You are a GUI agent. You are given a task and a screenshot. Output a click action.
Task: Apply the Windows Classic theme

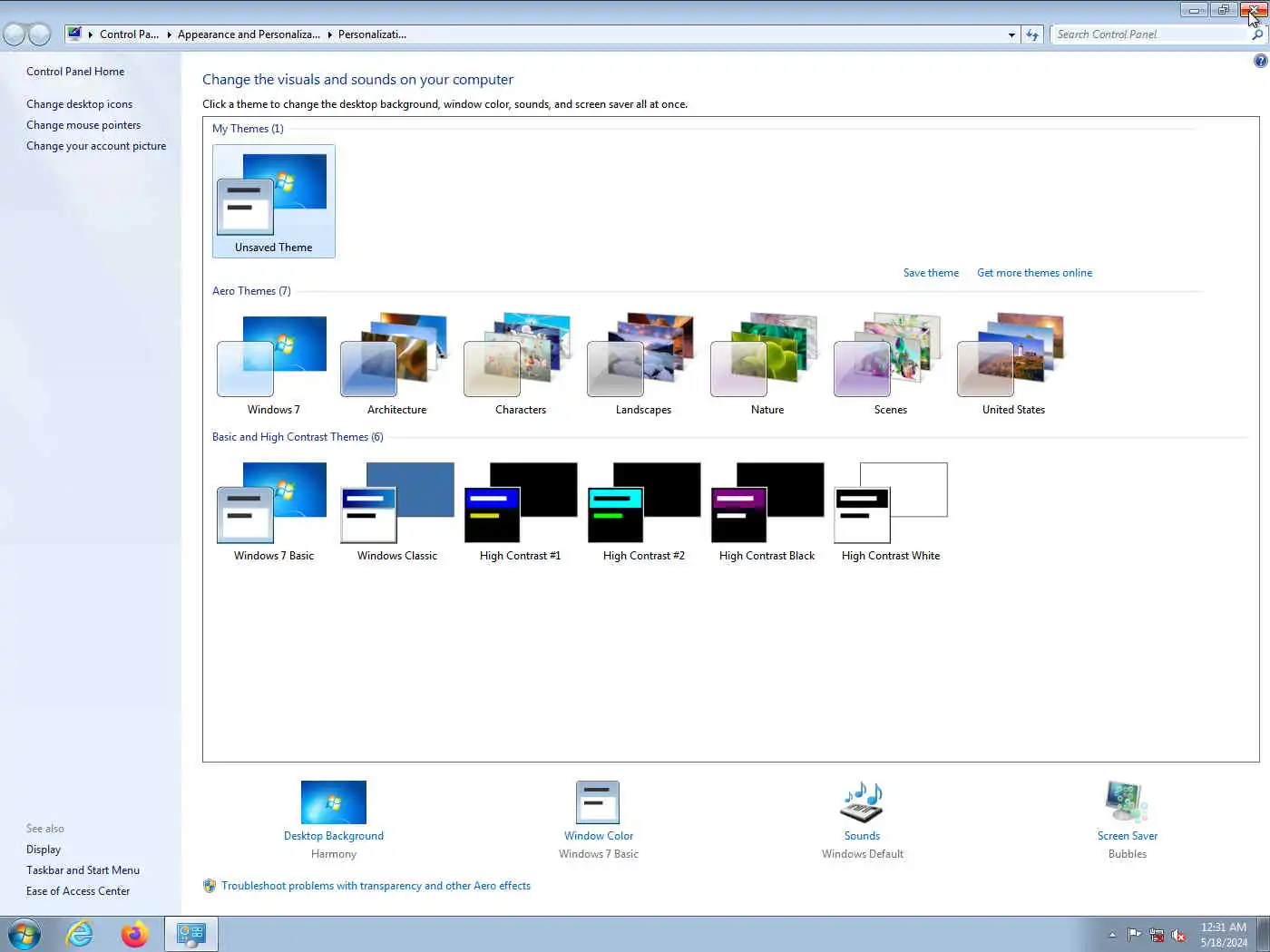click(x=396, y=510)
